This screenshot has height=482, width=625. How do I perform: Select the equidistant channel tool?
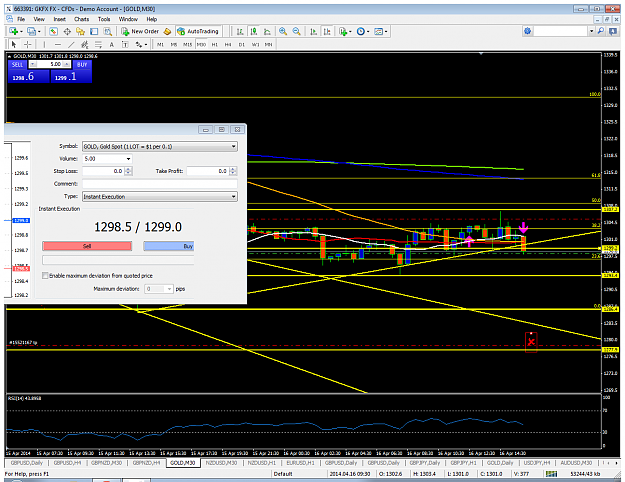[84, 44]
